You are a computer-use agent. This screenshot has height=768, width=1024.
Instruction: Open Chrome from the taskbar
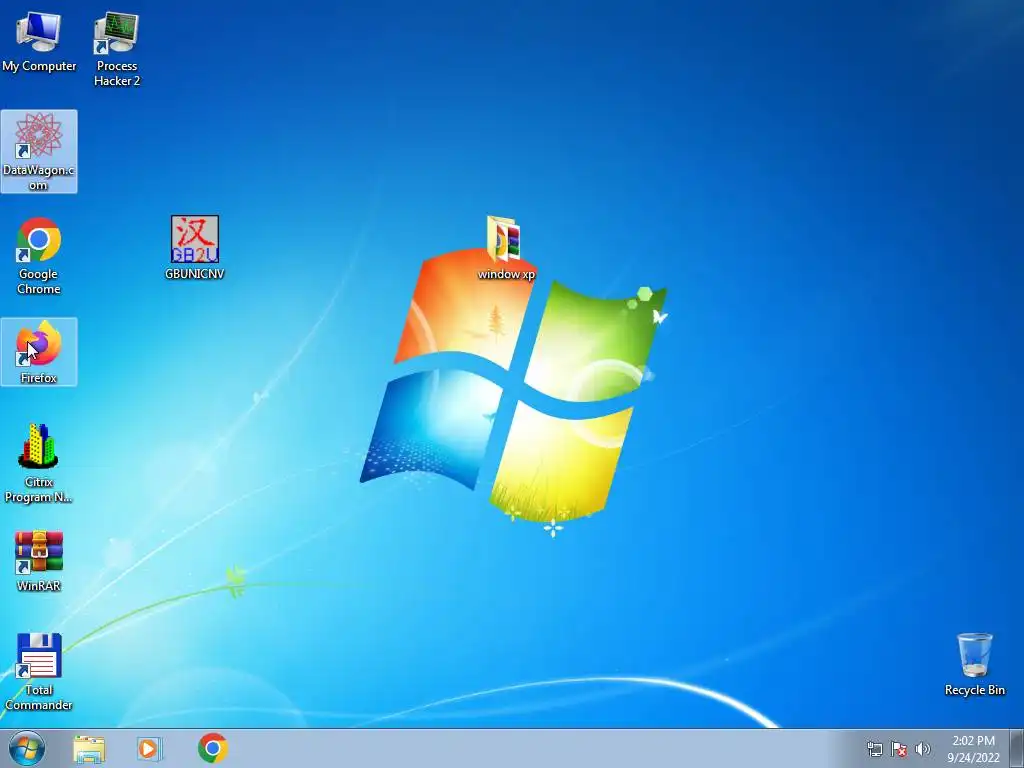[x=212, y=748]
